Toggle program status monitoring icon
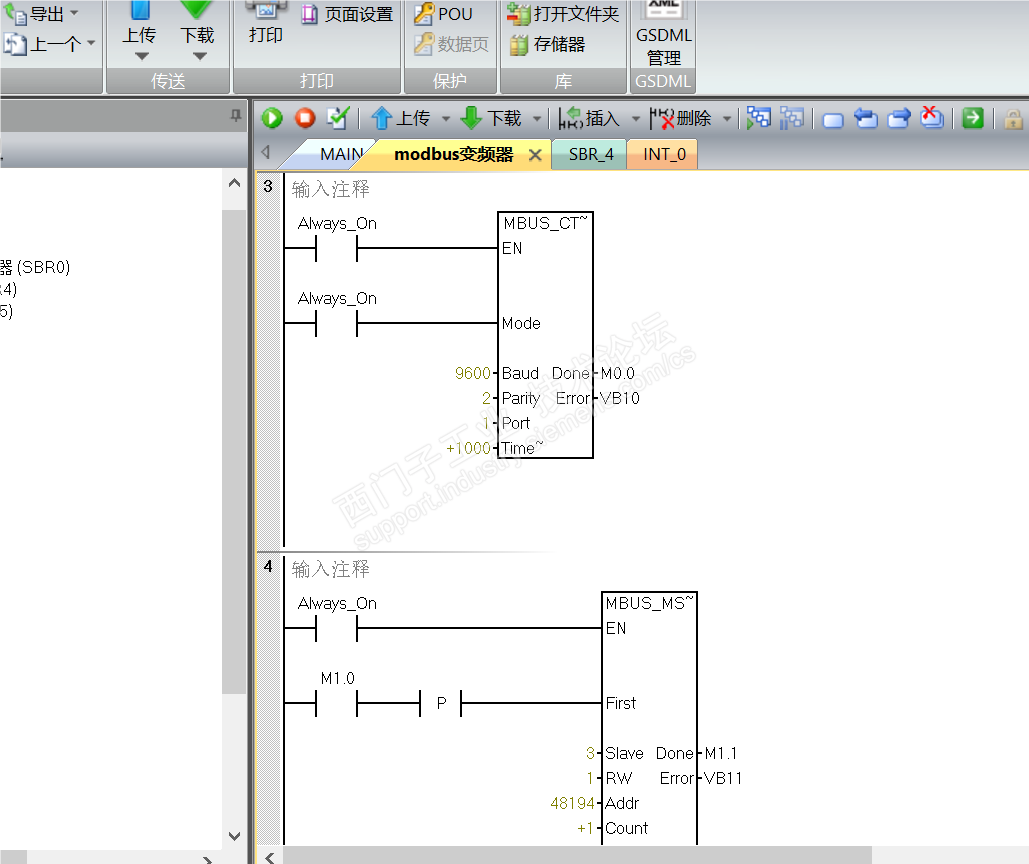Image resolution: width=1029 pixels, height=864 pixels. (759, 118)
